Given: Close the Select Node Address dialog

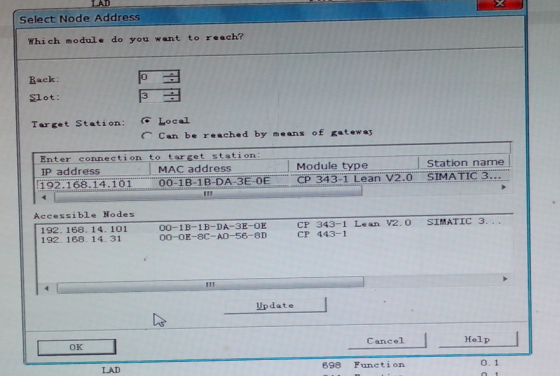Looking at the screenshot, I should pyautogui.click(x=500, y=4).
